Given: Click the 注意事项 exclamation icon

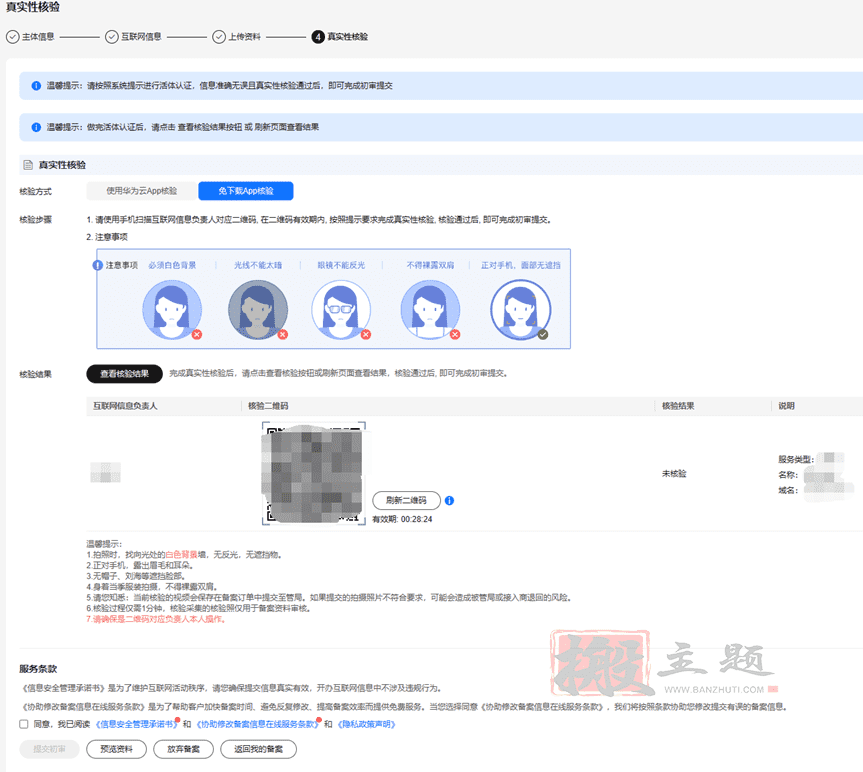Looking at the screenshot, I should [98, 265].
